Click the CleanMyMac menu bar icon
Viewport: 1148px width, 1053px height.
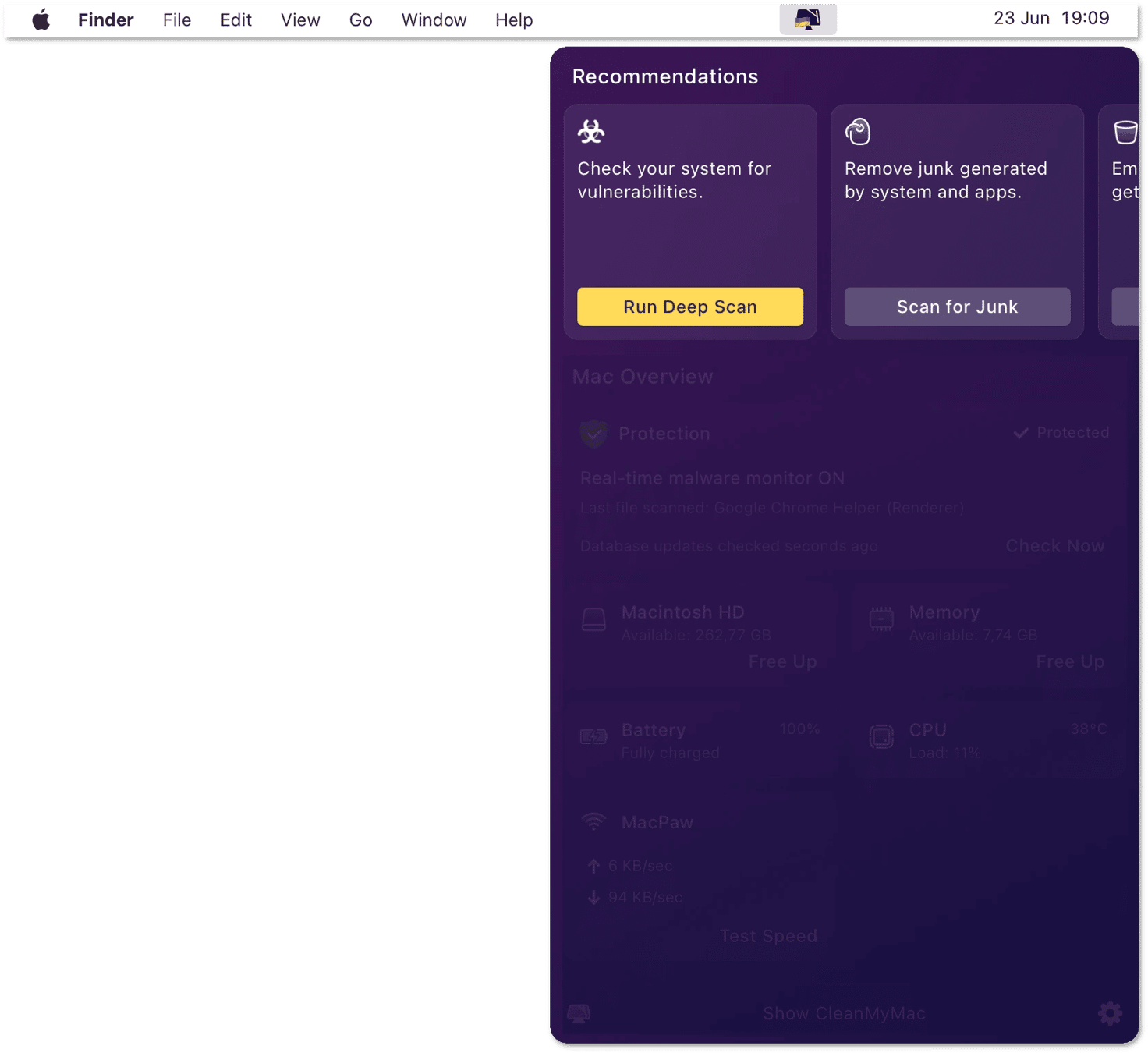coord(808,19)
